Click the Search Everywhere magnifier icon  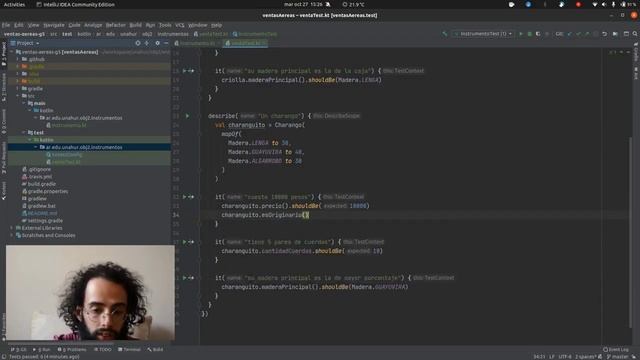[x=635, y=34]
